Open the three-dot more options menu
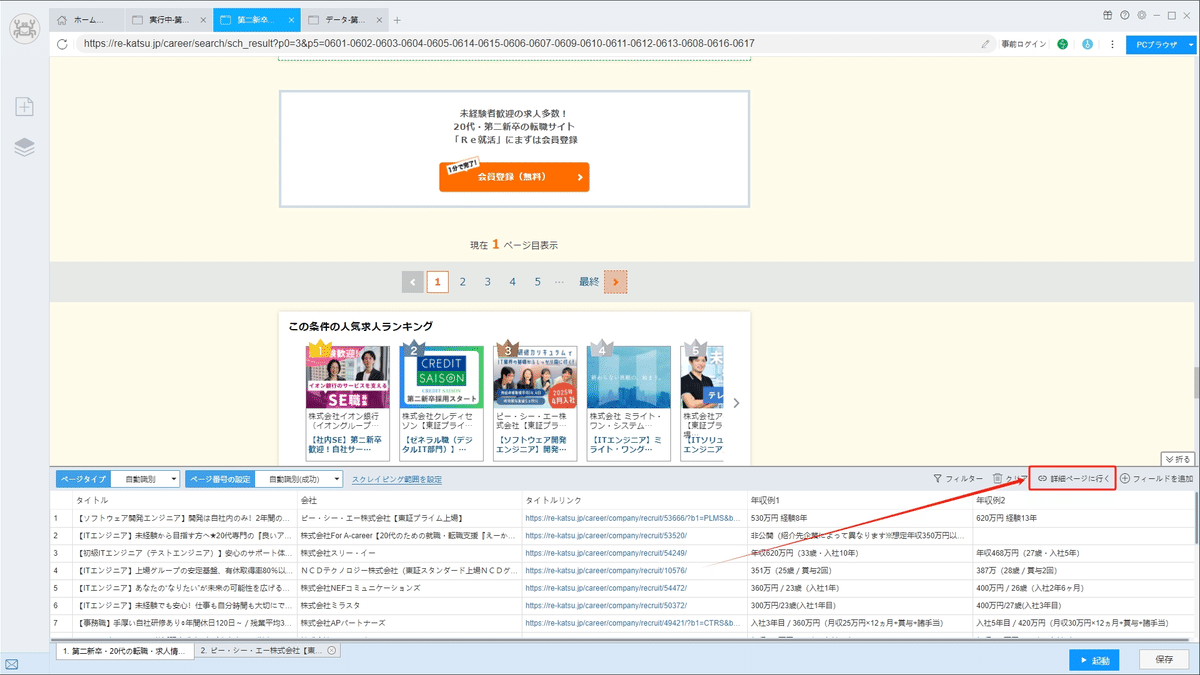 click(x=1110, y=44)
